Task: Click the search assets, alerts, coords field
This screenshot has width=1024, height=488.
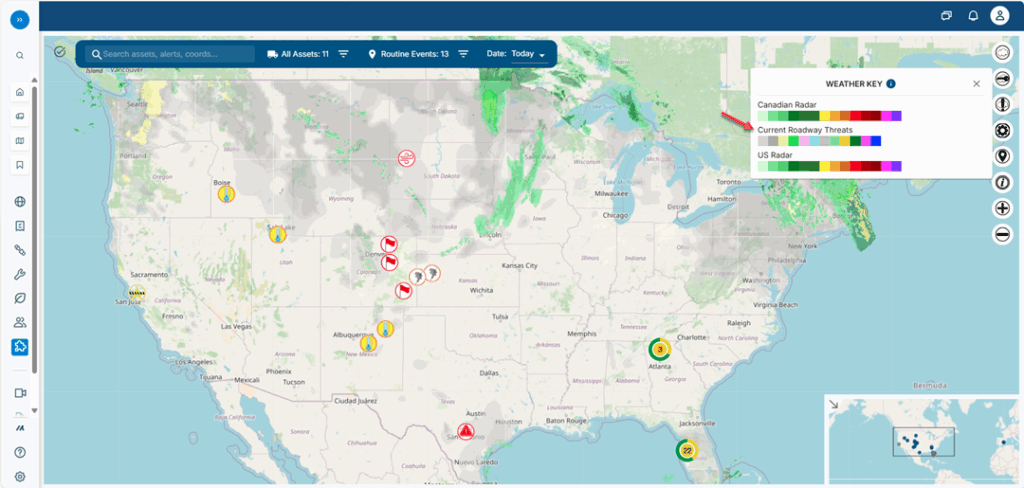Action: pos(170,54)
